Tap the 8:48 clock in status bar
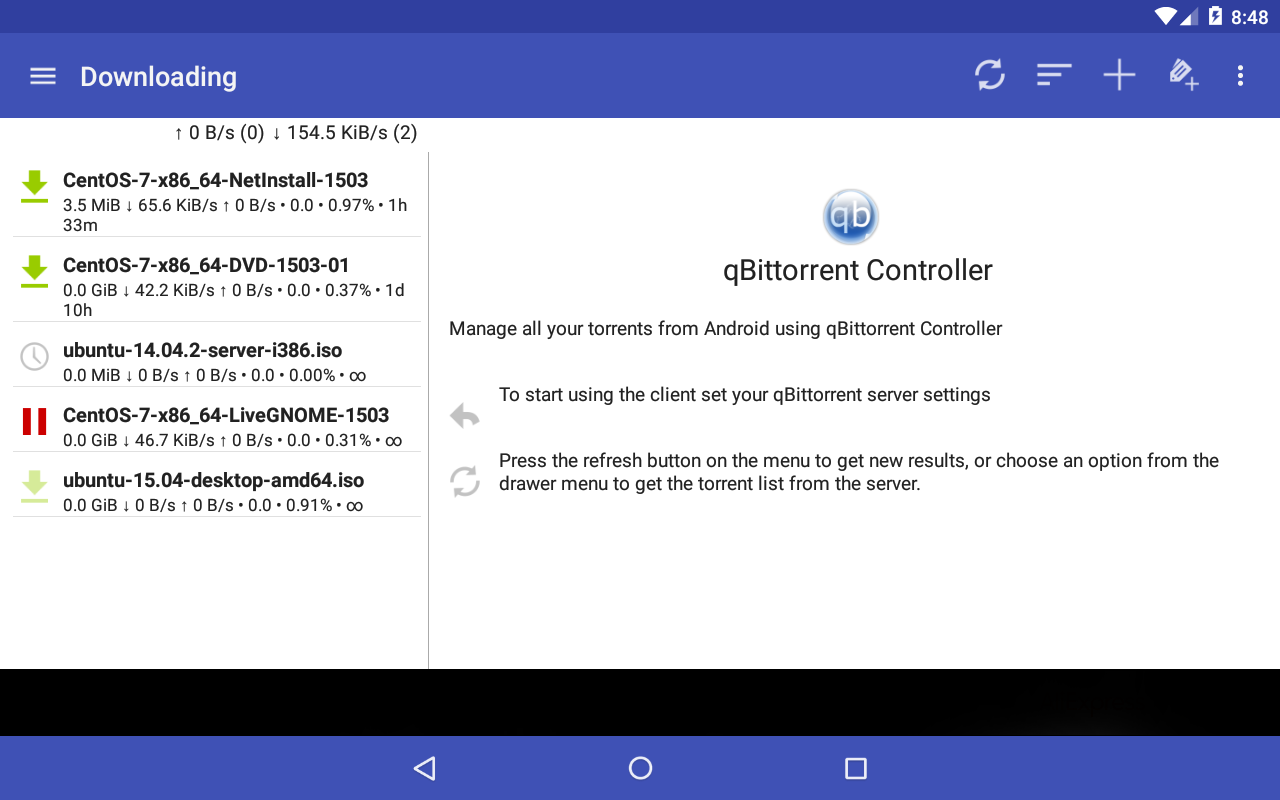 coord(1250,17)
